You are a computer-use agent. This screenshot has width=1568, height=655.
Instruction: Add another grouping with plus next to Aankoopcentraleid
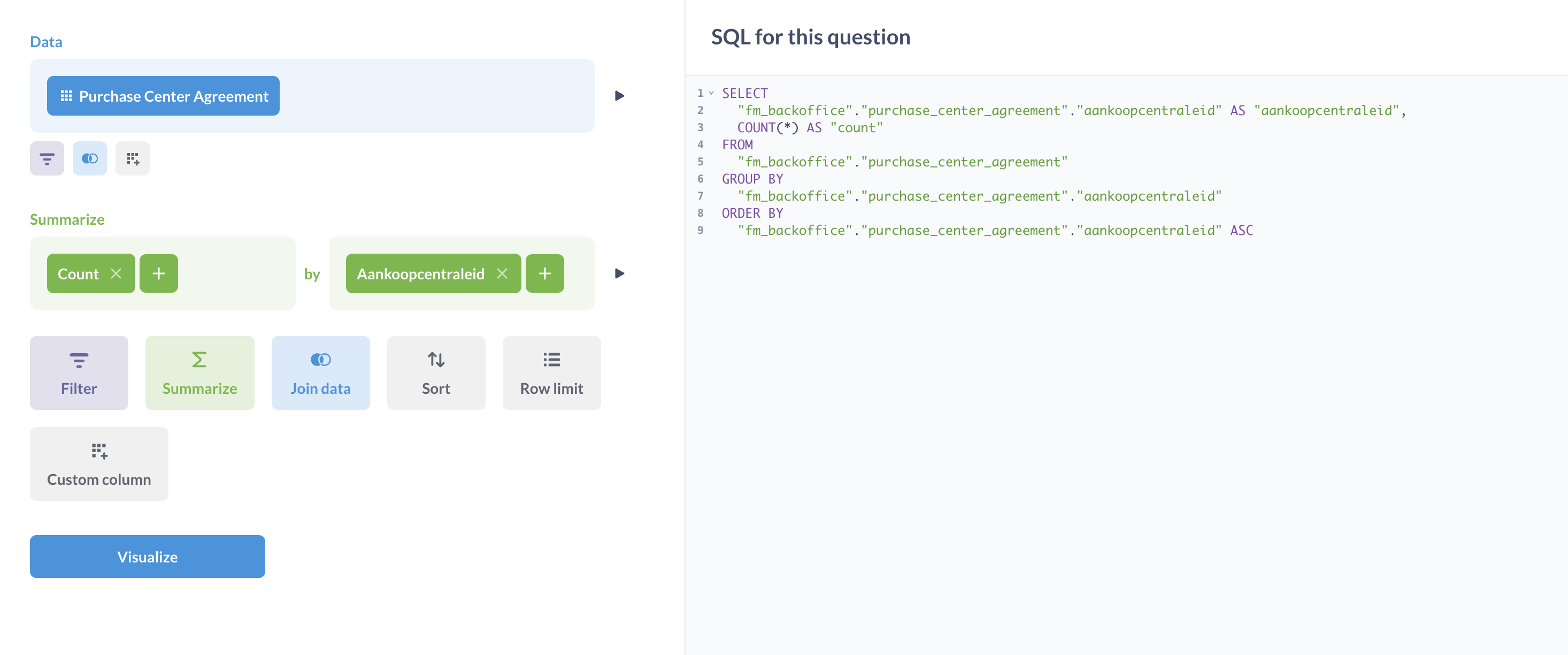pyautogui.click(x=544, y=273)
